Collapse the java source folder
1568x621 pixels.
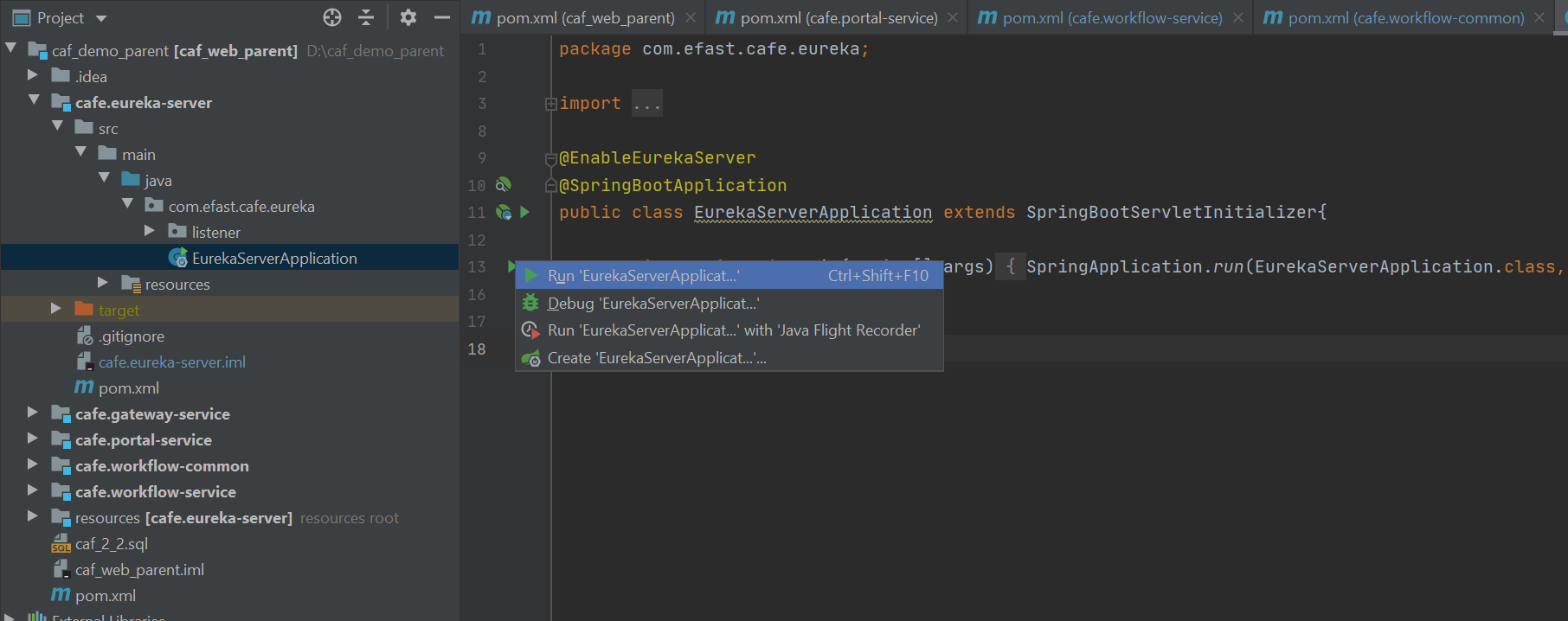104,178
